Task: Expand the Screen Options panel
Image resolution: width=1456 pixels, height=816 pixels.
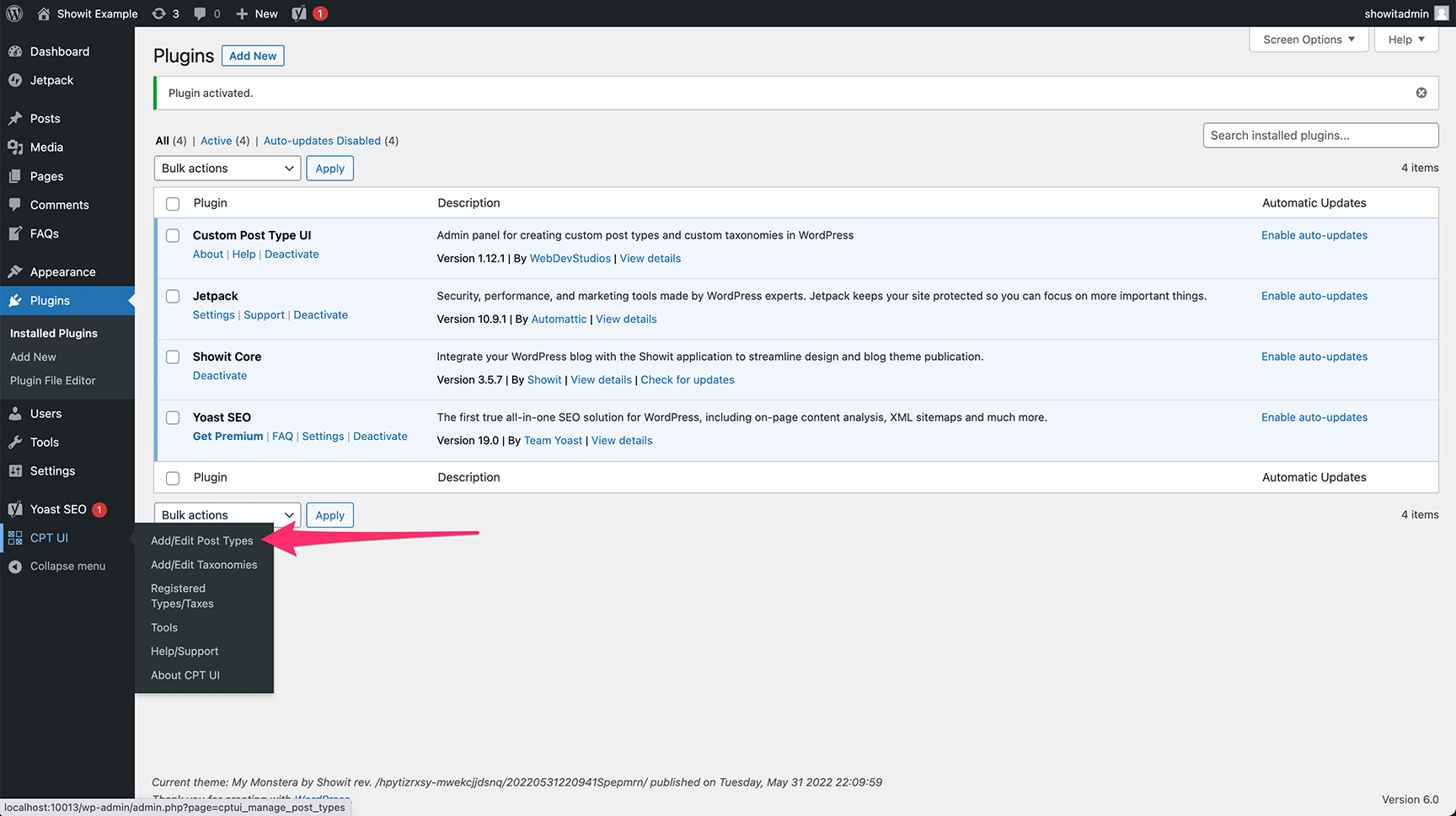Action: click(1309, 39)
